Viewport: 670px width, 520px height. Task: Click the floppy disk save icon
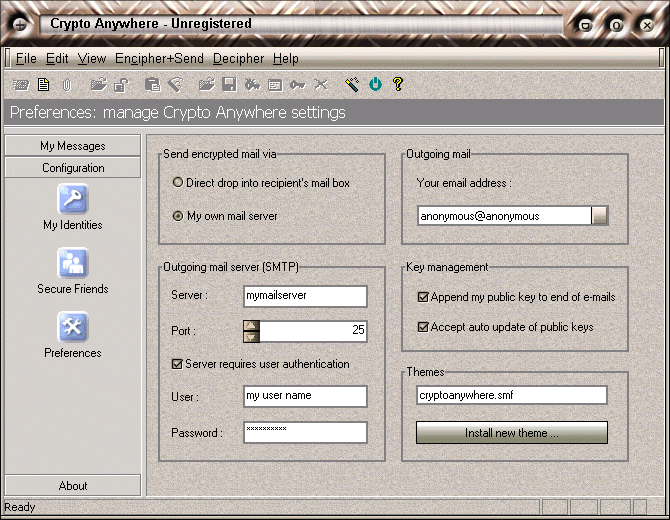(x=229, y=85)
